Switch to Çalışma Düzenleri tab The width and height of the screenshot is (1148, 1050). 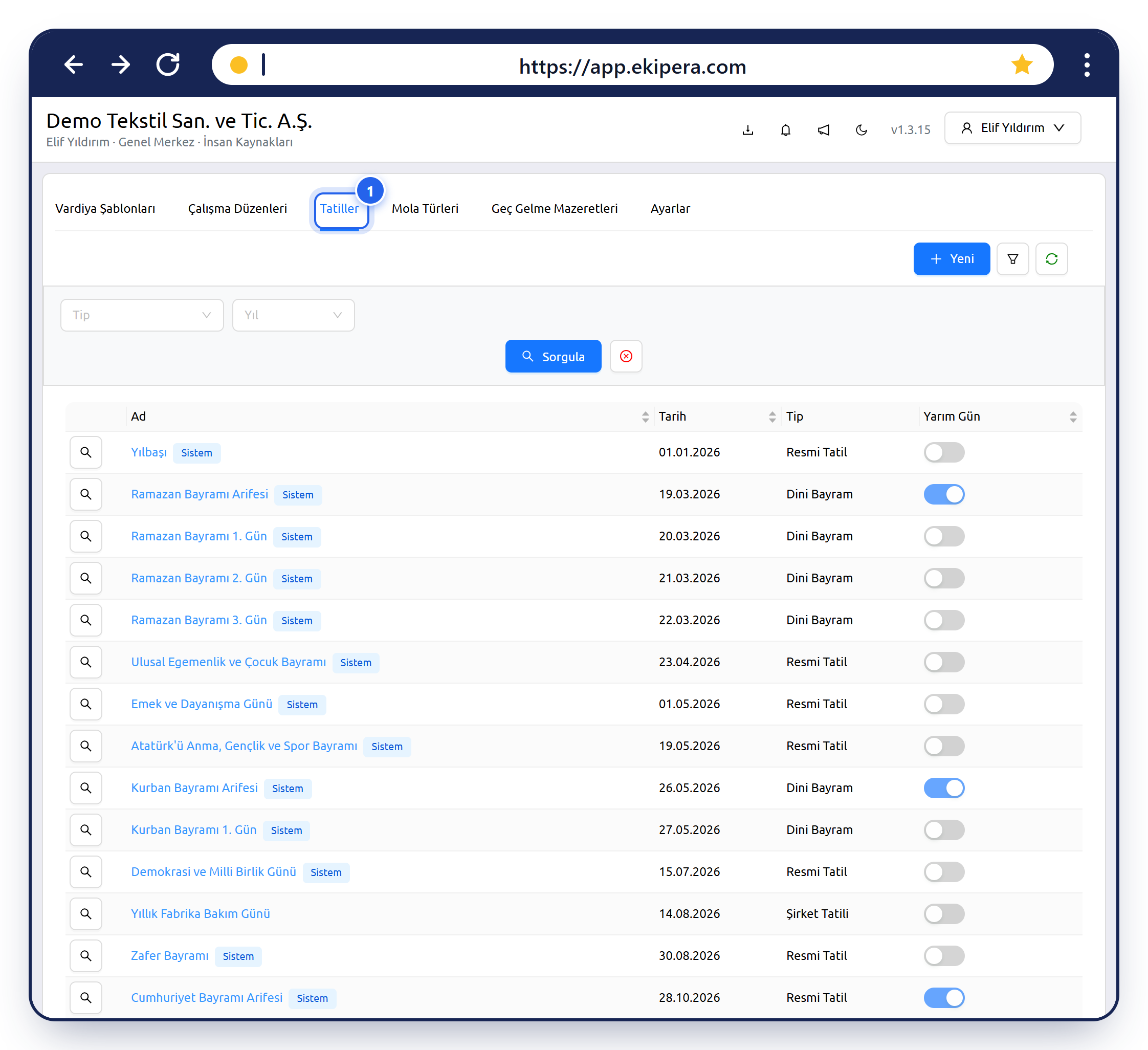click(x=237, y=208)
